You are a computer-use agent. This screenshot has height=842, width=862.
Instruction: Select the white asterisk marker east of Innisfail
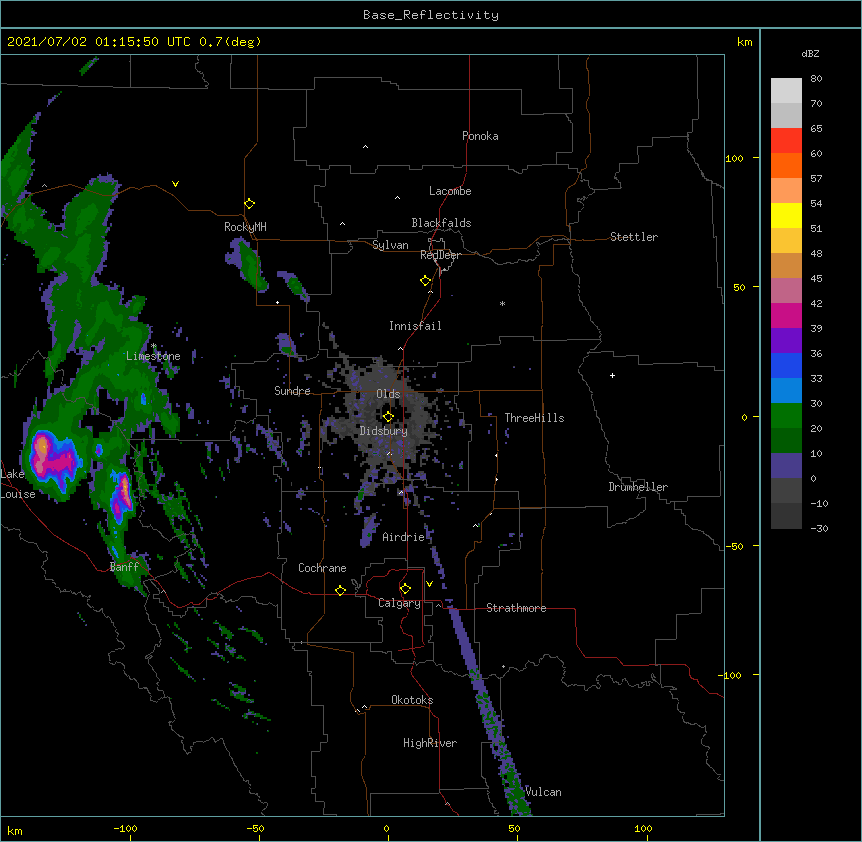pos(502,303)
